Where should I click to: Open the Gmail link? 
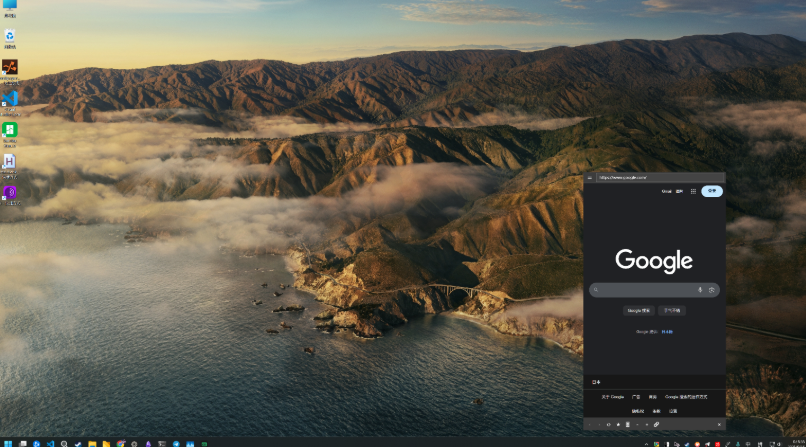(666, 190)
